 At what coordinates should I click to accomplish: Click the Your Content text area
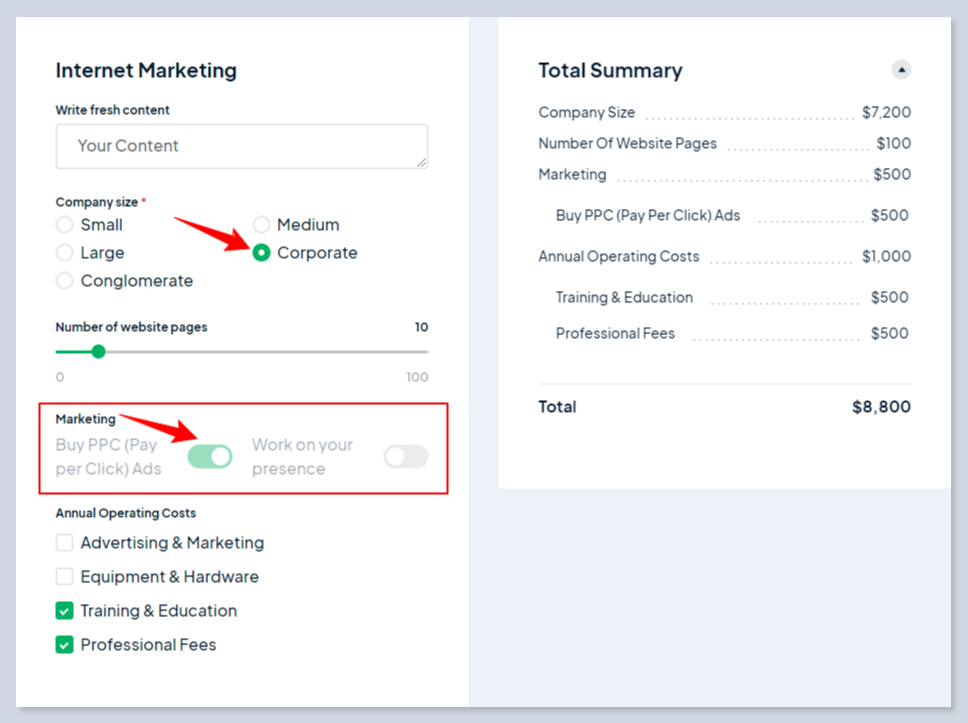pos(241,146)
